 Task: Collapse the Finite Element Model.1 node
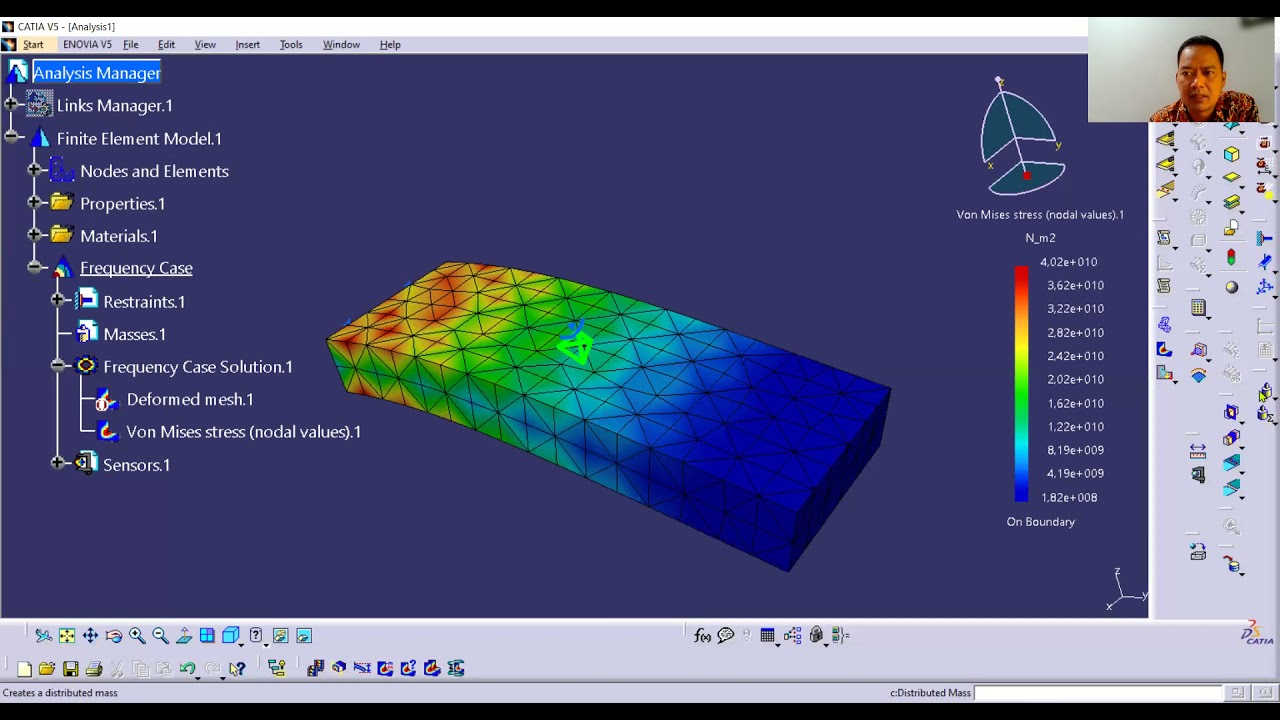pos(11,137)
